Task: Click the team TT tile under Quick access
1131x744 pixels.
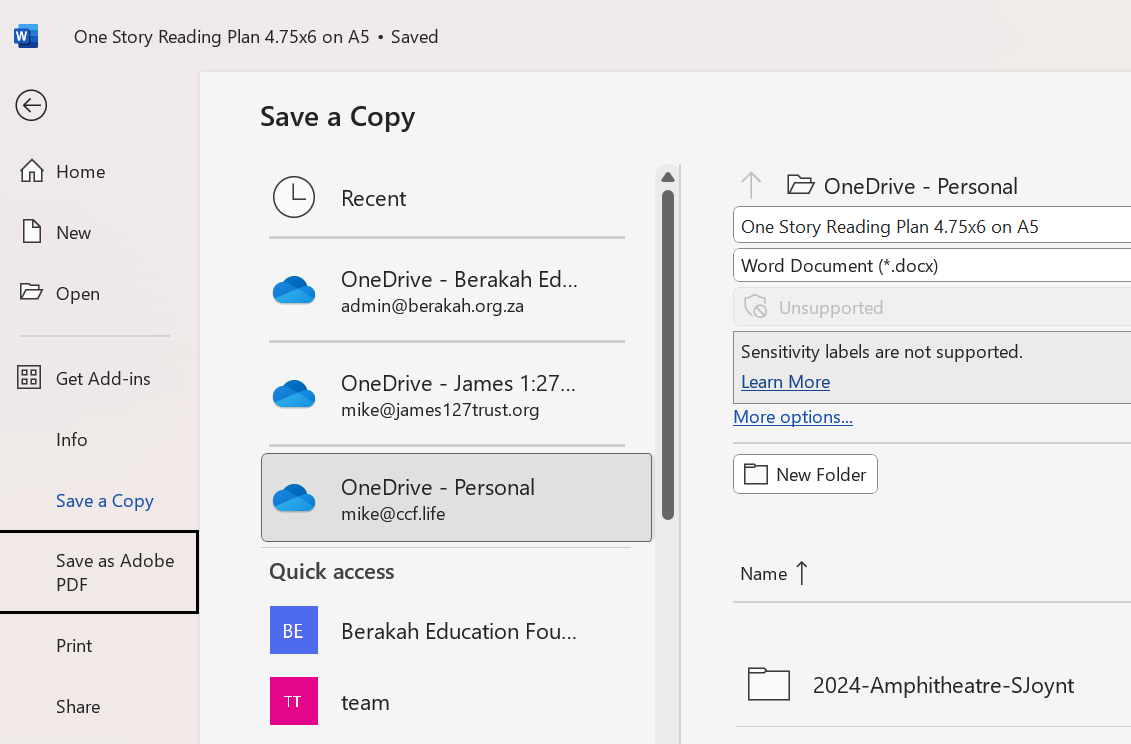Action: (293, 702)
